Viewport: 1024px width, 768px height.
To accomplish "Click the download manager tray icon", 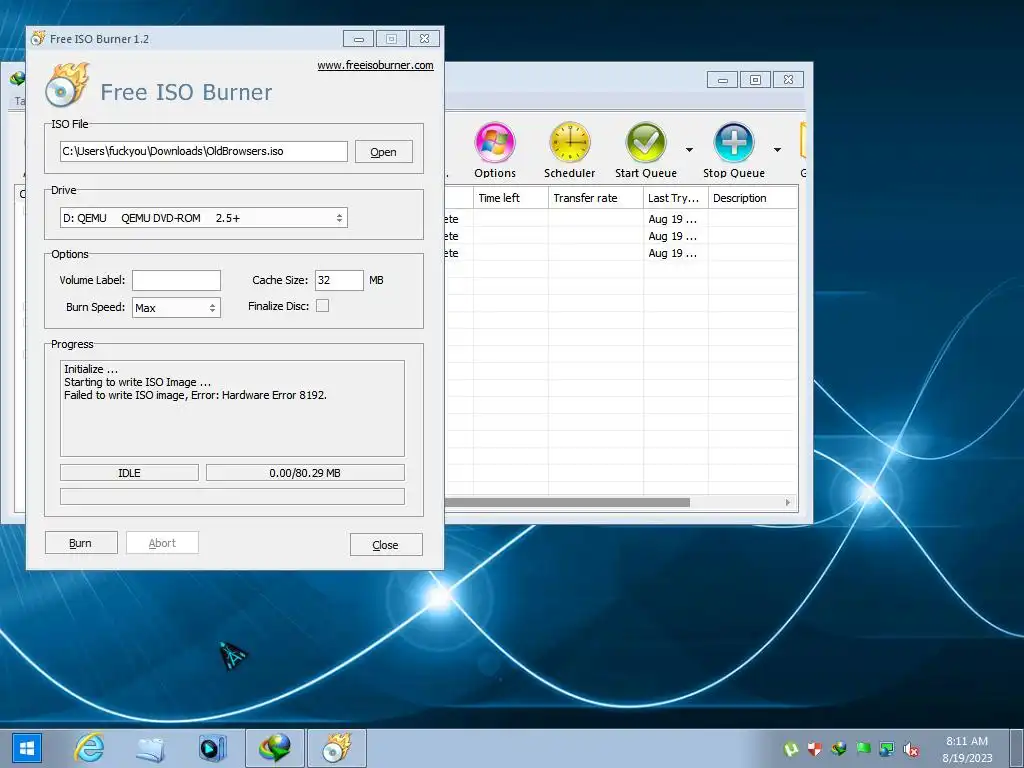I will coord(839,749).
